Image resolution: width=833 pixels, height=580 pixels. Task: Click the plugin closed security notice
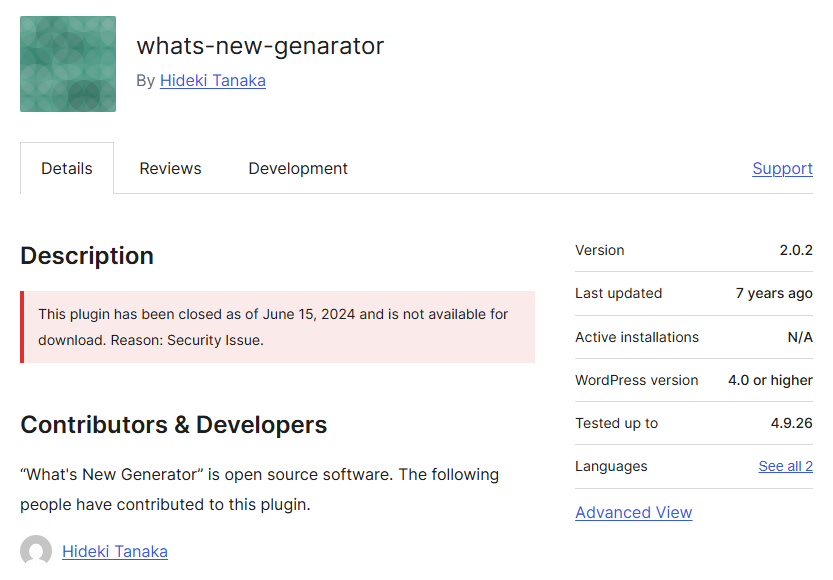pyautogui.click(x=277, y=327)
